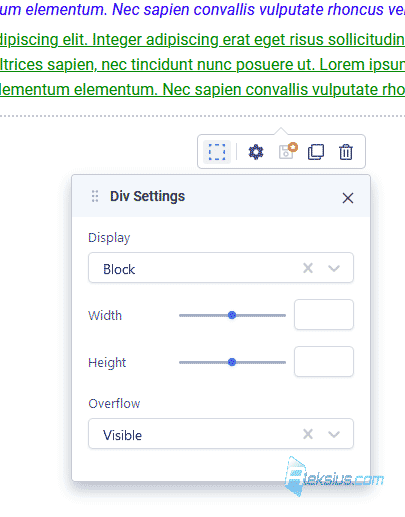
Task: Clear the Display value Block
Action: point(308,268)
